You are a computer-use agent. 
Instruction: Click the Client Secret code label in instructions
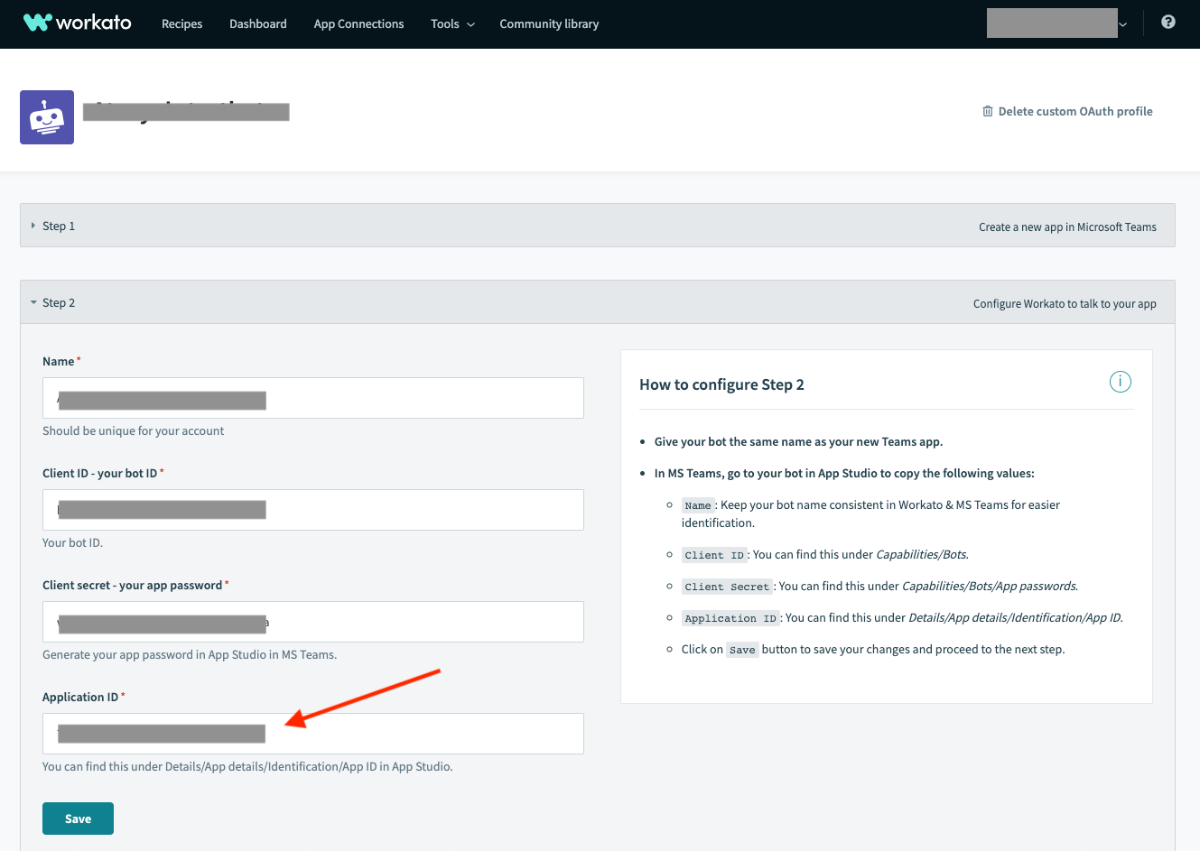click(x=727, y=587)
